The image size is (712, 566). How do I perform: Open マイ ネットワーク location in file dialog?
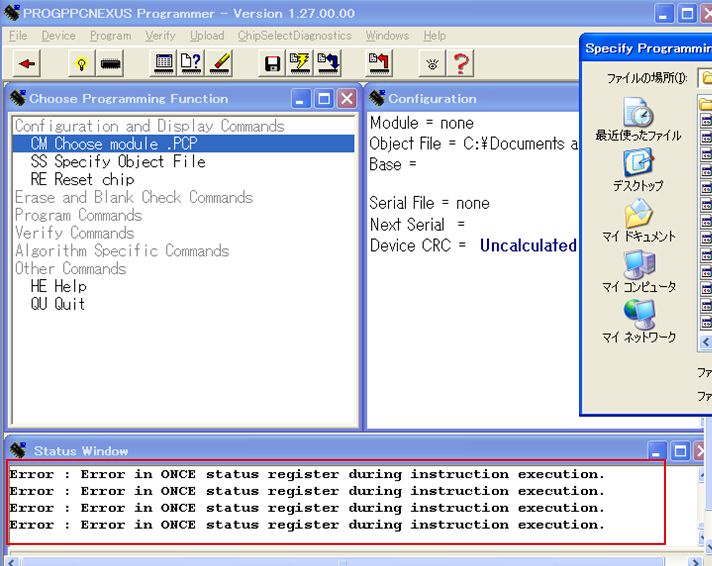[638, 322]
